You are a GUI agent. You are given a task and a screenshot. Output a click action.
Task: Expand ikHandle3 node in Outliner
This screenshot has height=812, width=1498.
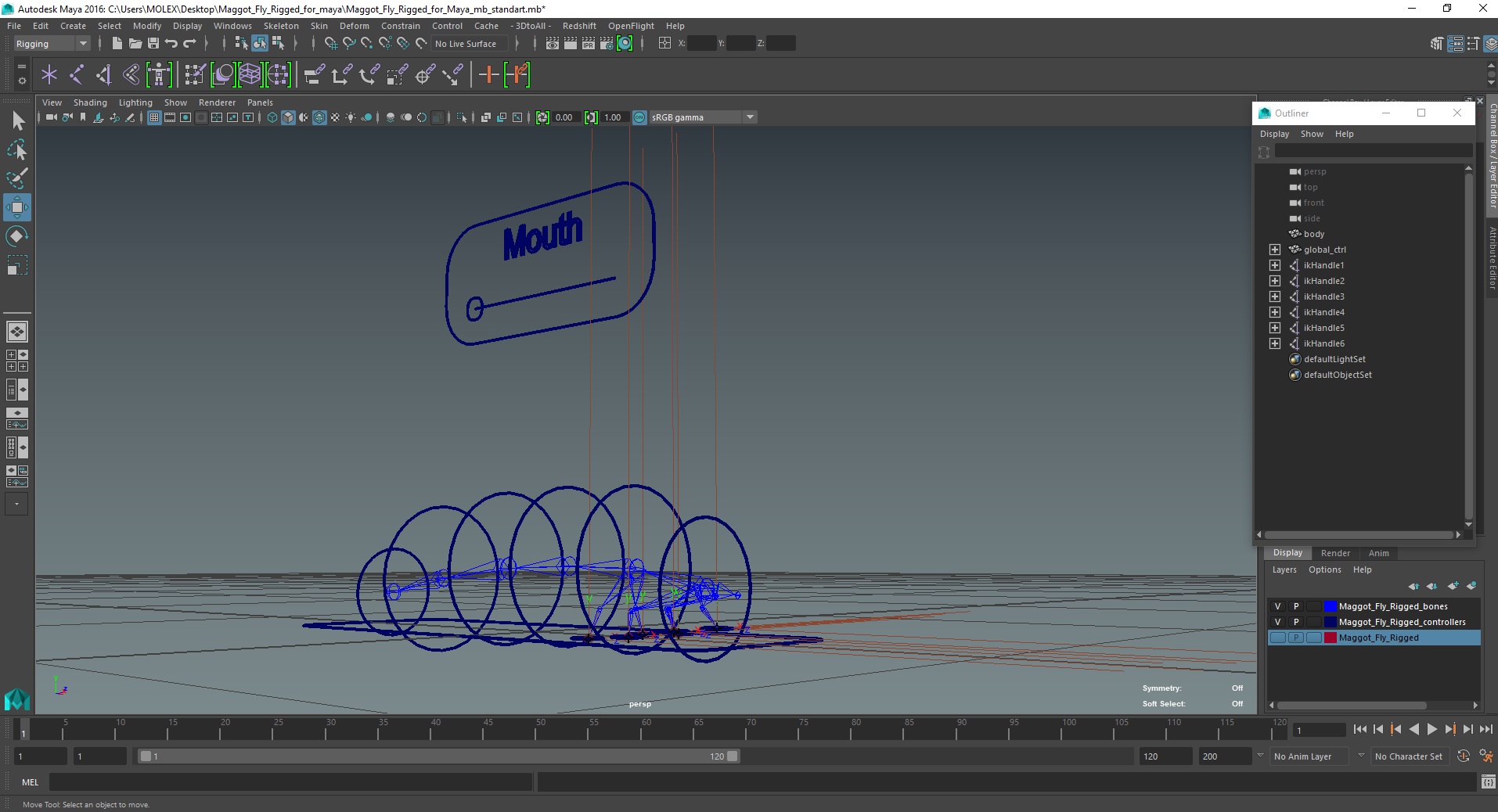pyautogui.click(x=1275, y=296)
